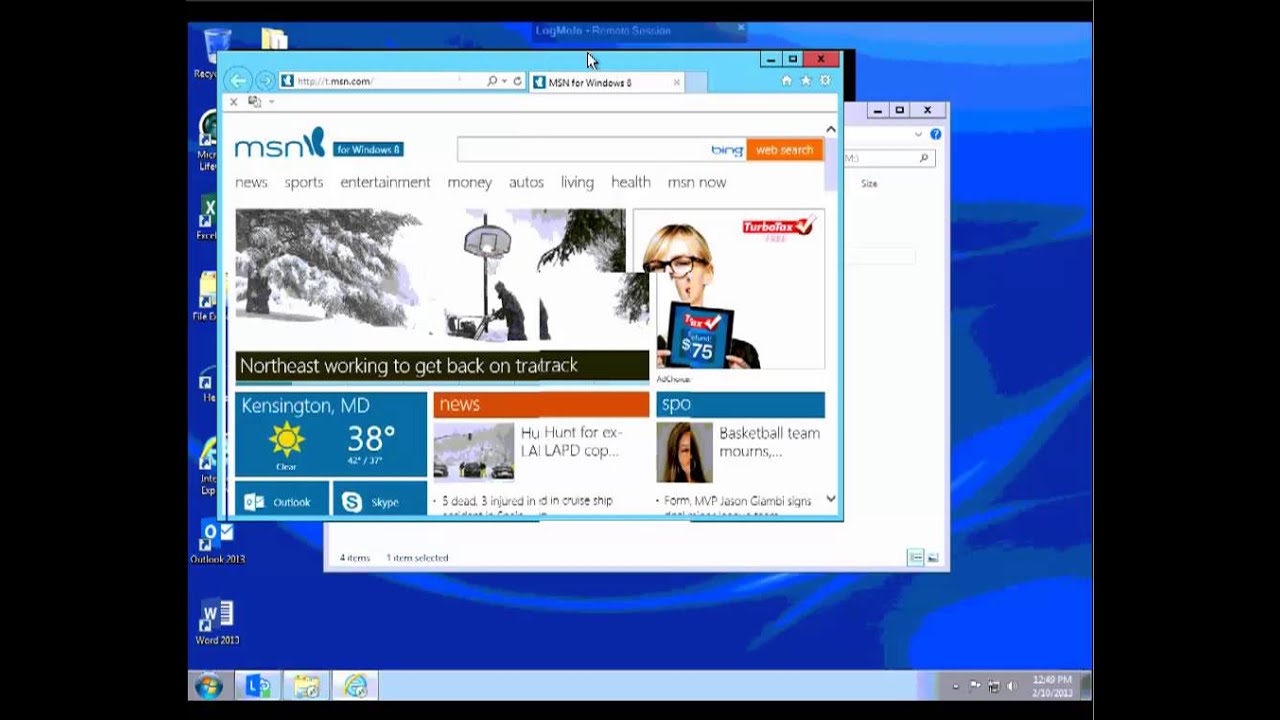Click the toolbar icon next to the X
Viewport: 1280px width, 720px height.
tap(254, 102)
